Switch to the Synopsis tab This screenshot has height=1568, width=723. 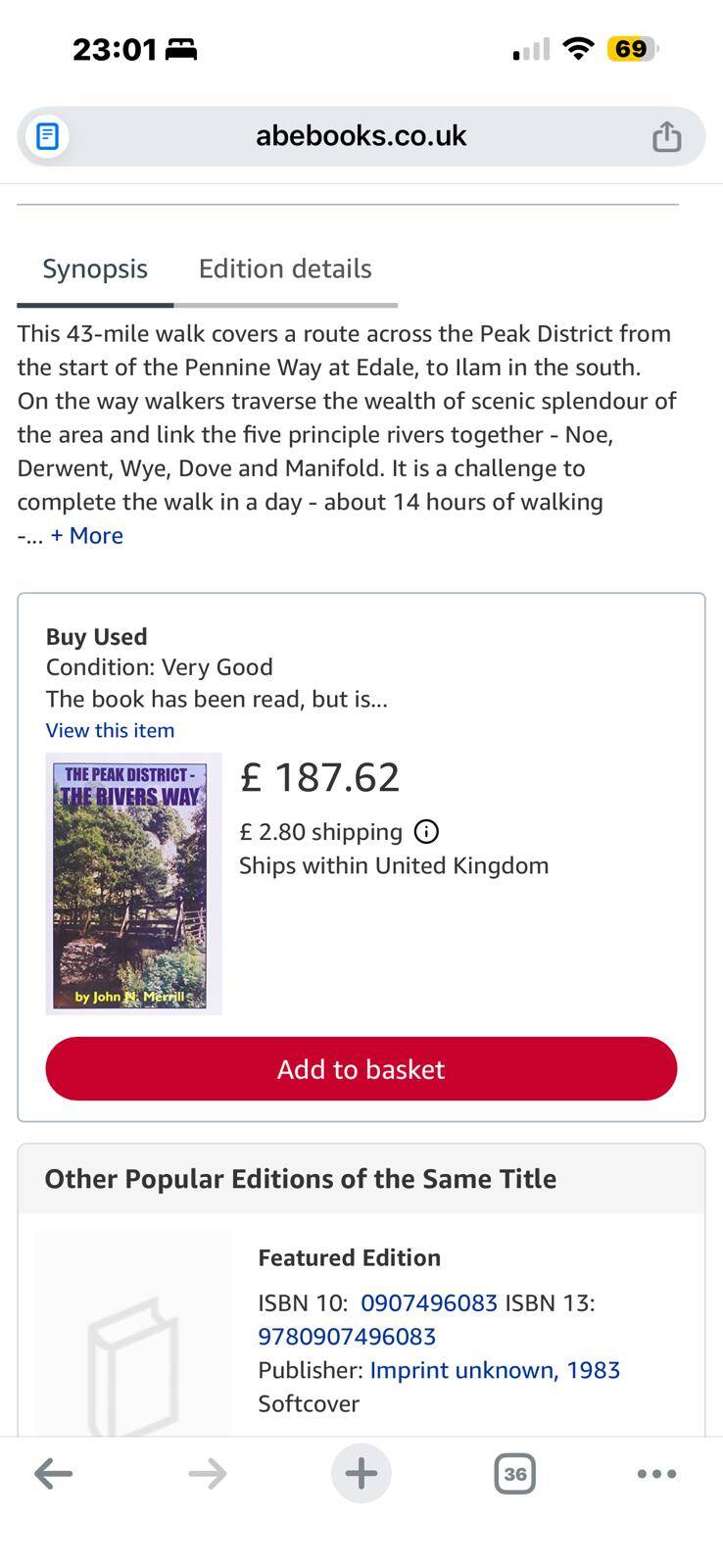95,269
